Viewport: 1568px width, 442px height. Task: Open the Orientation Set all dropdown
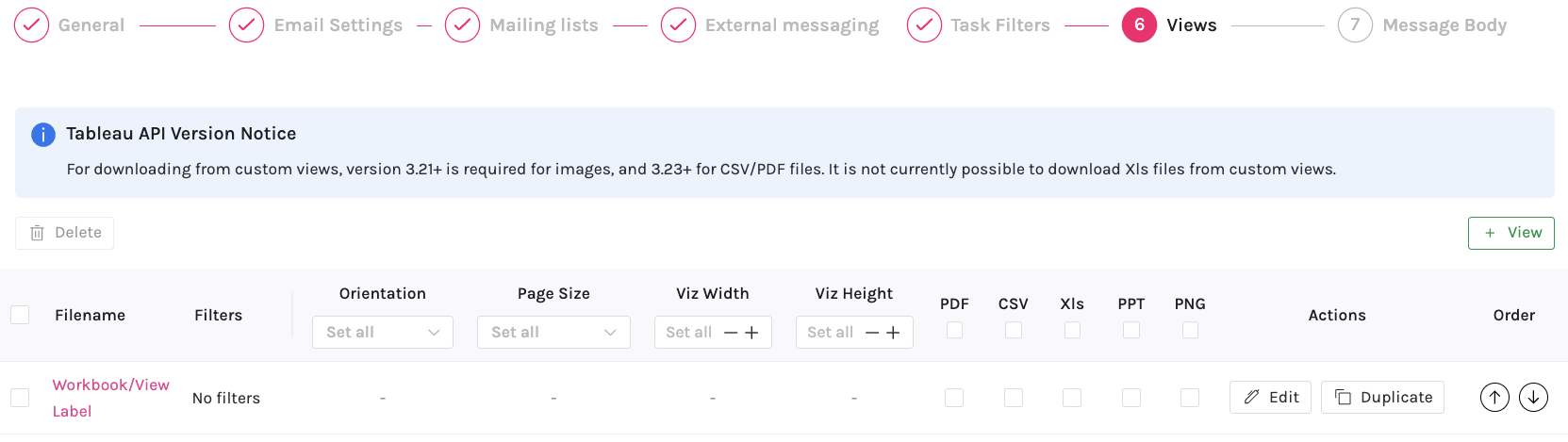tap(382, 333)
